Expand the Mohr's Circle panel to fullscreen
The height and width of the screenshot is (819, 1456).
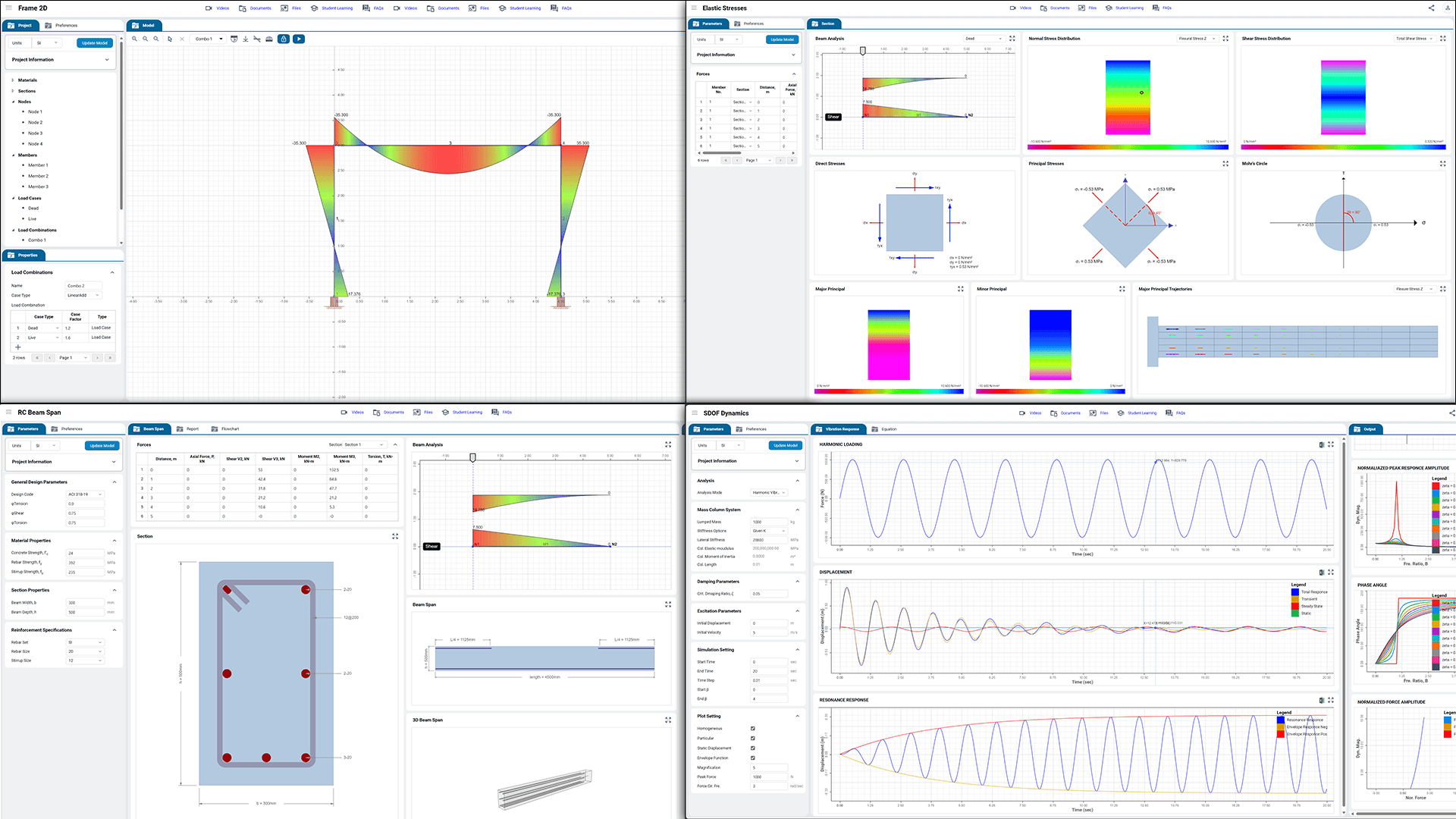point(1442,164)
